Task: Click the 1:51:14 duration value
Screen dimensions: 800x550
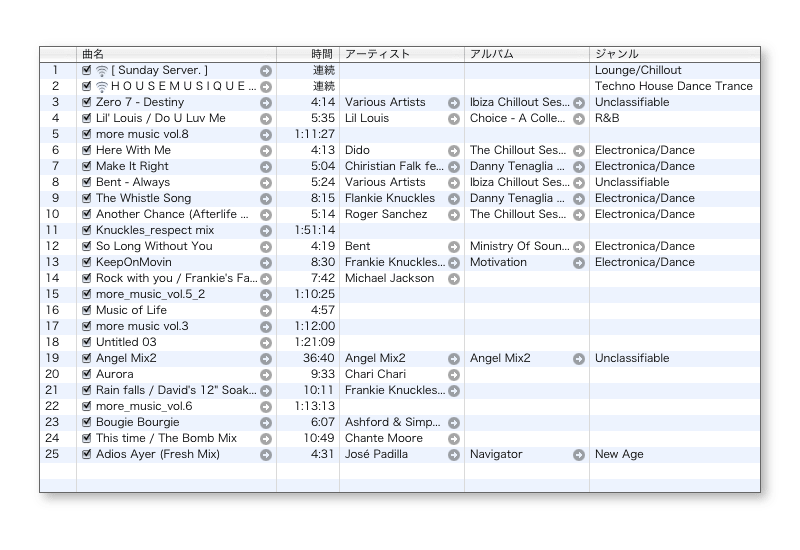Action: [x=315, y=230]
